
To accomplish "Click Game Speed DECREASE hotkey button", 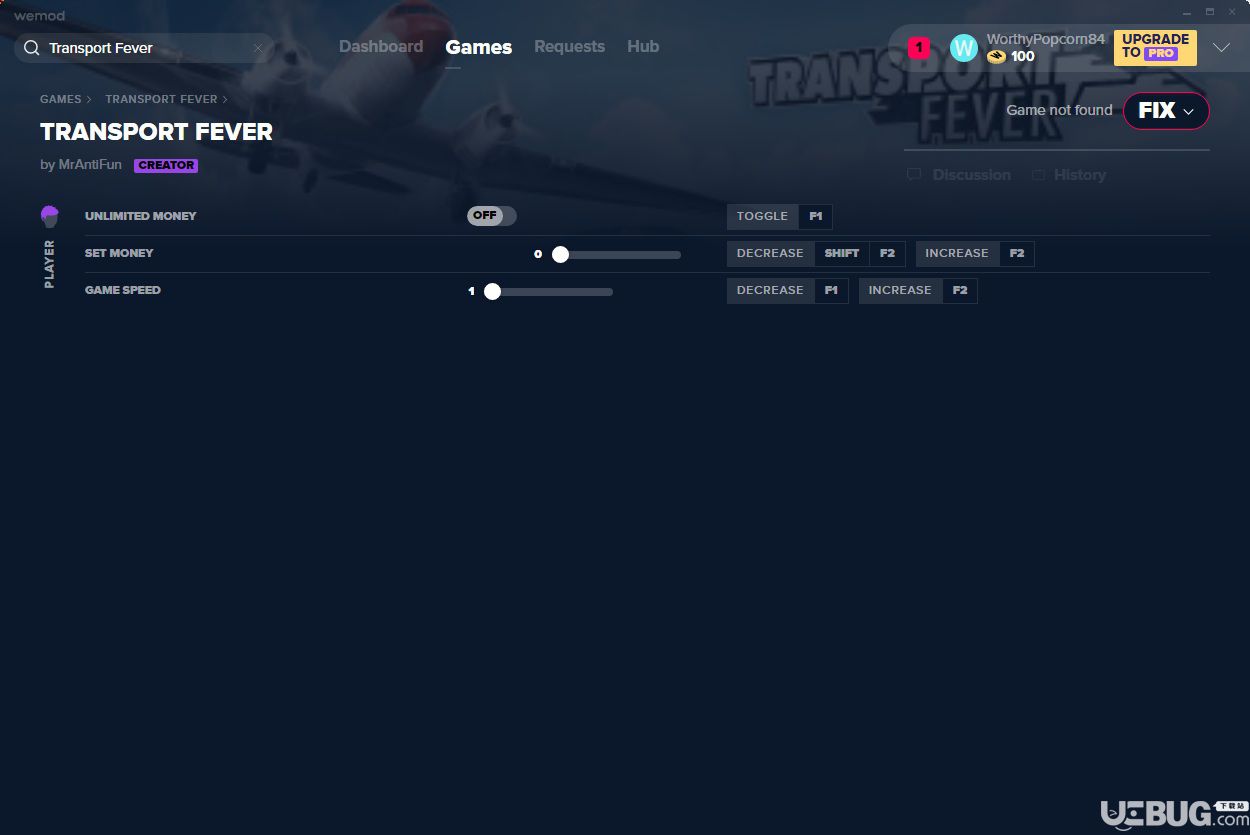I will (x=770, y=290).
